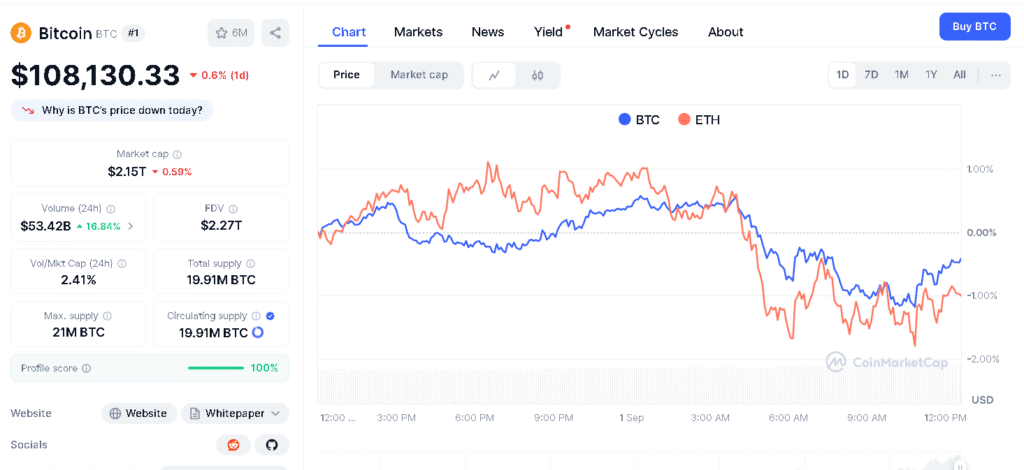Open the Reddit social link icon
This screenshot has height=470, width=1024.
click(x=233, y=445)
